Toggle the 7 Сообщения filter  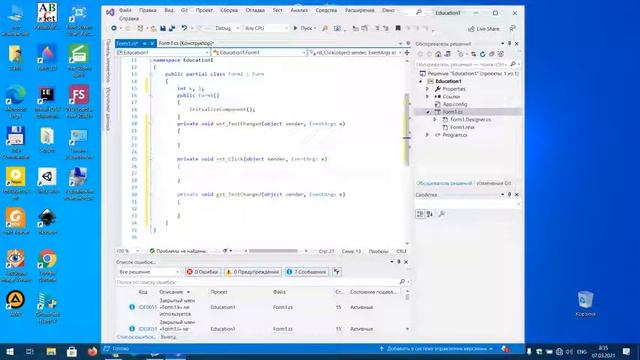click(x=307, y=272)
